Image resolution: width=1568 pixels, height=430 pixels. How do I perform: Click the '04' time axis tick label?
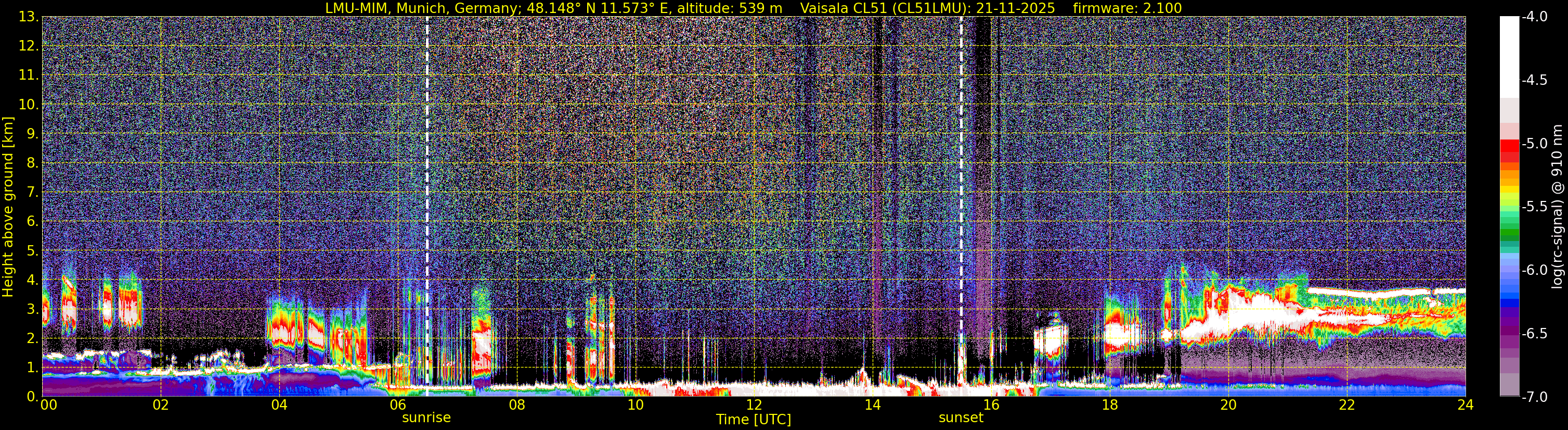coord(279,405)
